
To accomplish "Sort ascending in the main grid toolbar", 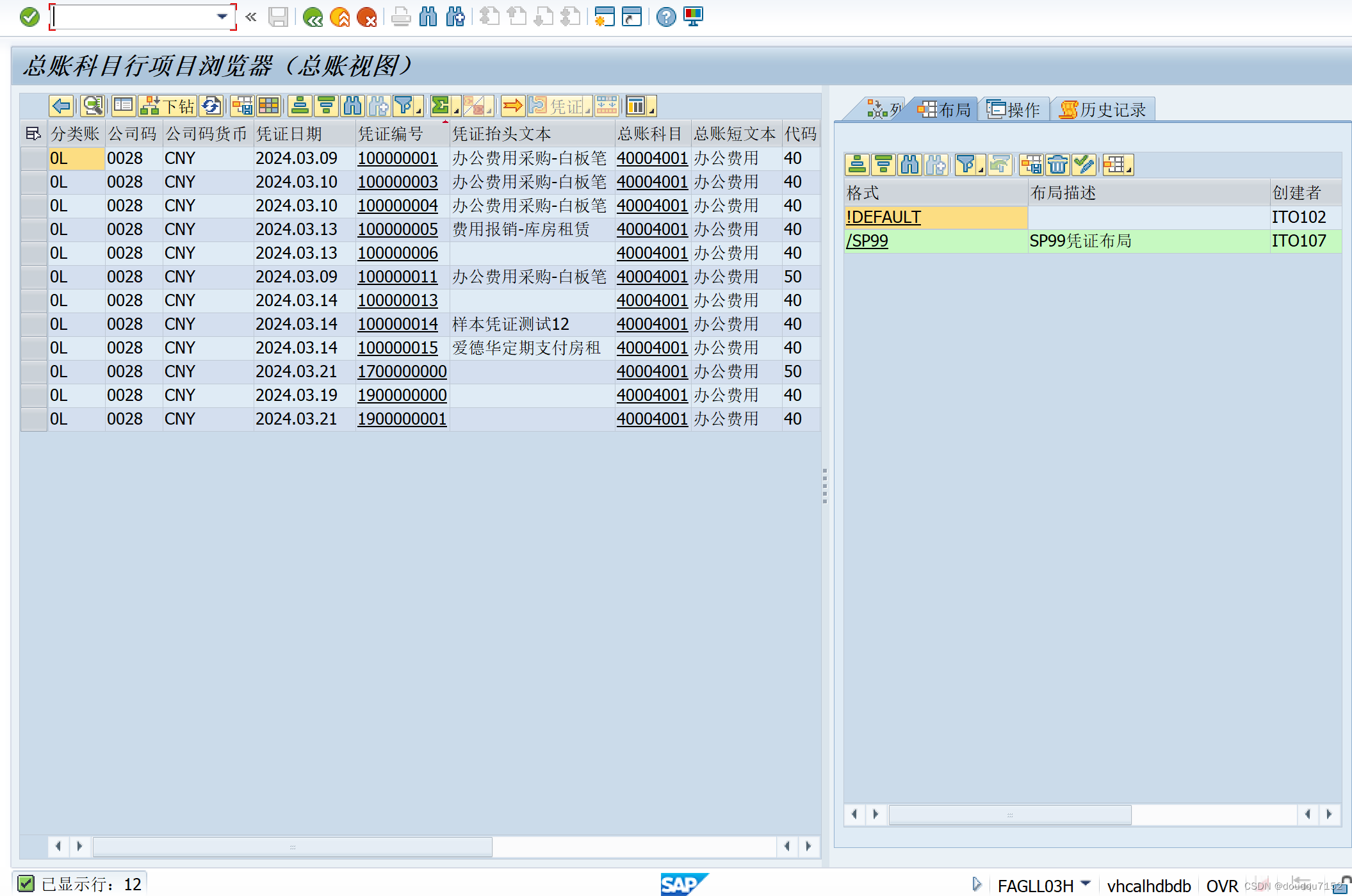I will click(300, 106).
